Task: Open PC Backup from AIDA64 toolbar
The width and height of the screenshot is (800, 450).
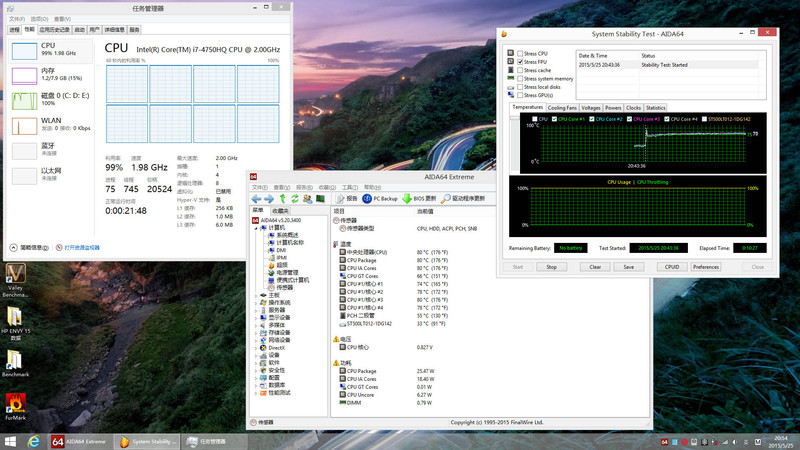Action: (x=379, y=199)
